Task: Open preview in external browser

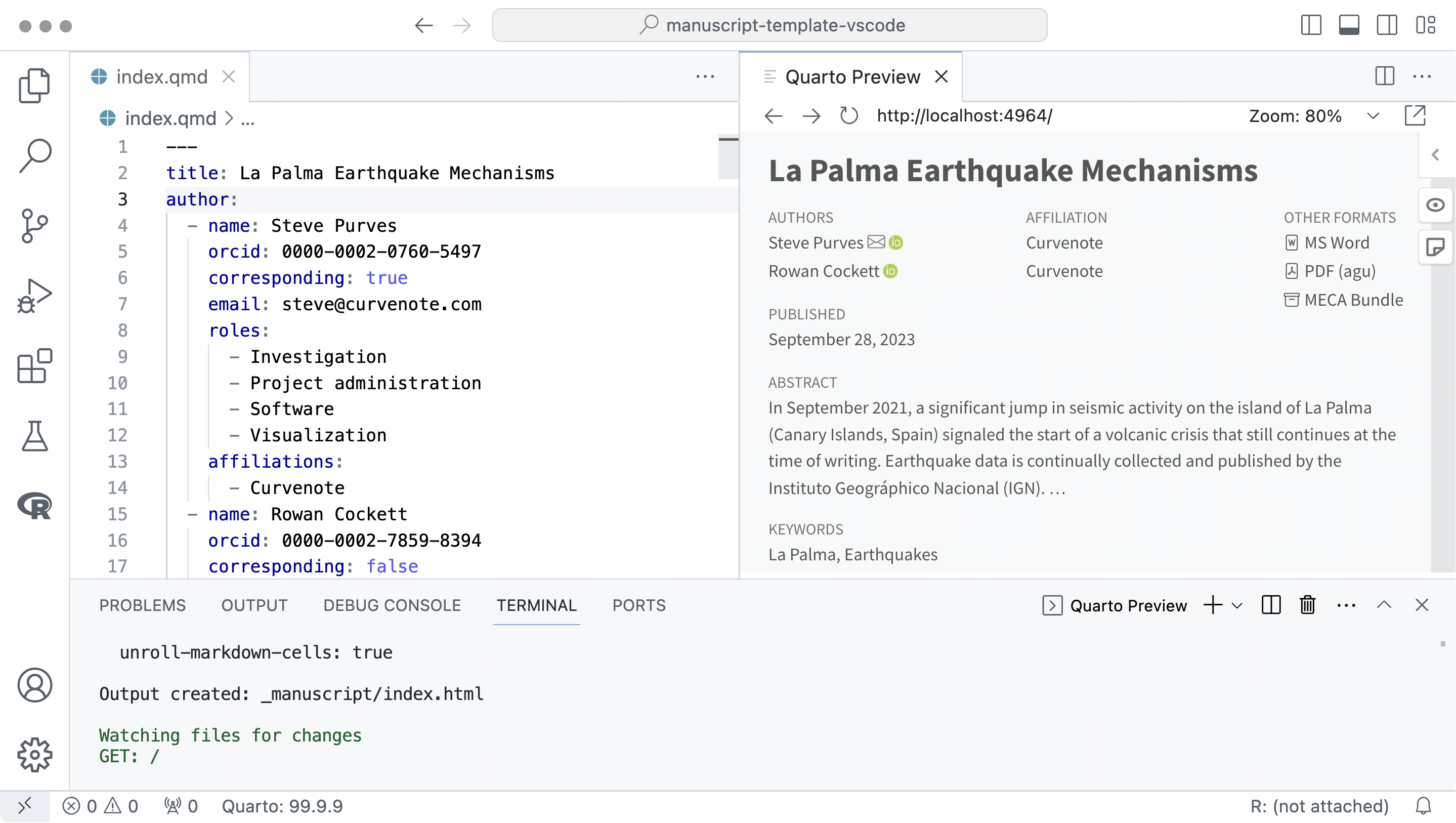Action: [x=1417, y=115]
